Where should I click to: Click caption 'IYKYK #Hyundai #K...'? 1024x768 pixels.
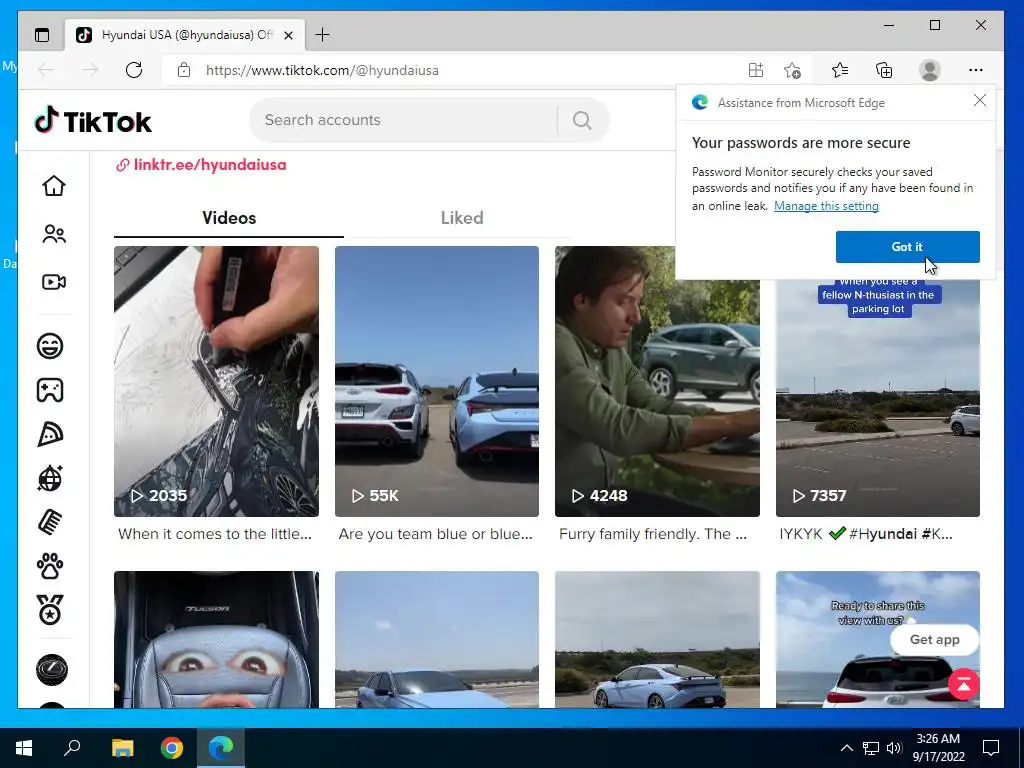coord(866,534)
